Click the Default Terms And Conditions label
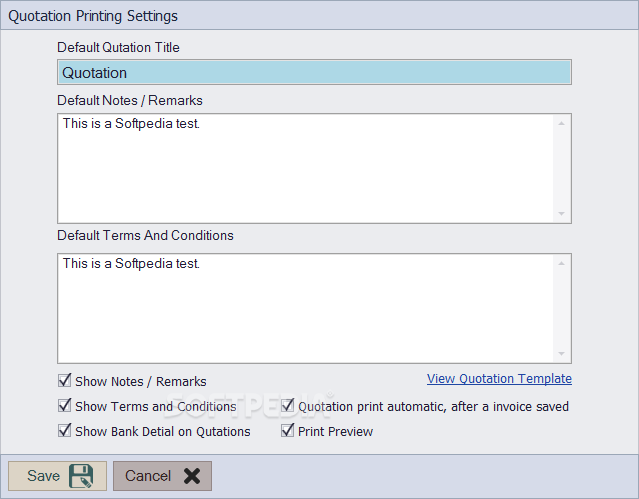This screenshot has width=639, height=499. click(x=145, y=236)
